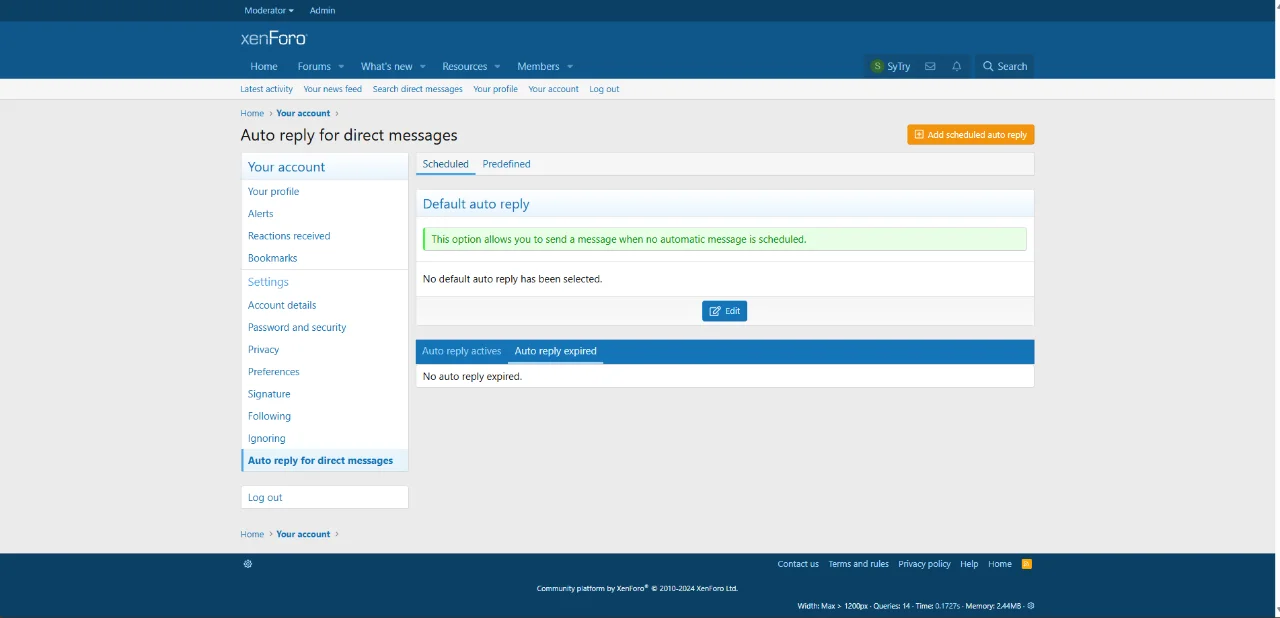Click the debug info gear icon at bottom right
The image size is (1280, 618).
pos(1031,606)
